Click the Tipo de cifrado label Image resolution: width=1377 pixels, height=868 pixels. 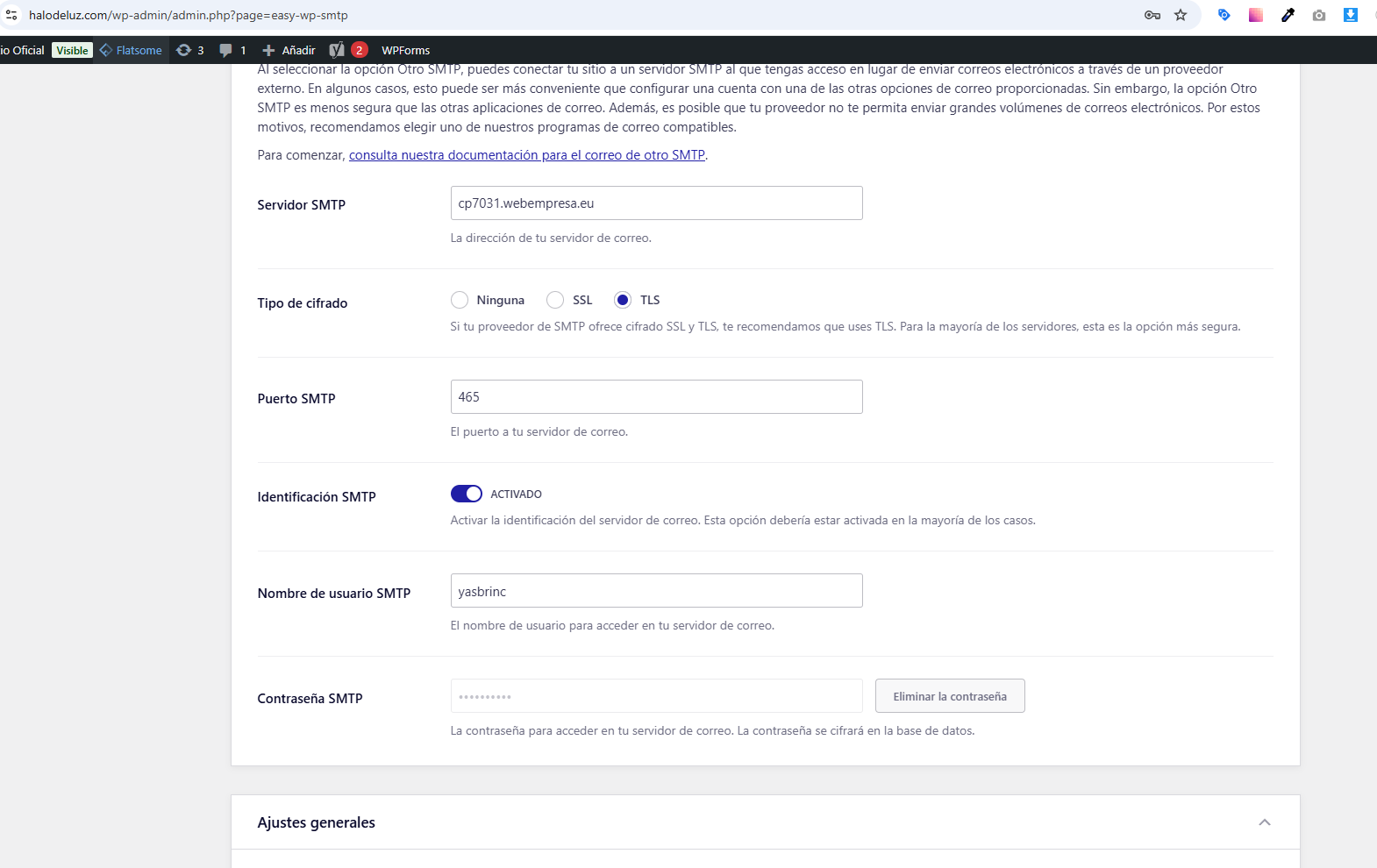tap(303, 303)
